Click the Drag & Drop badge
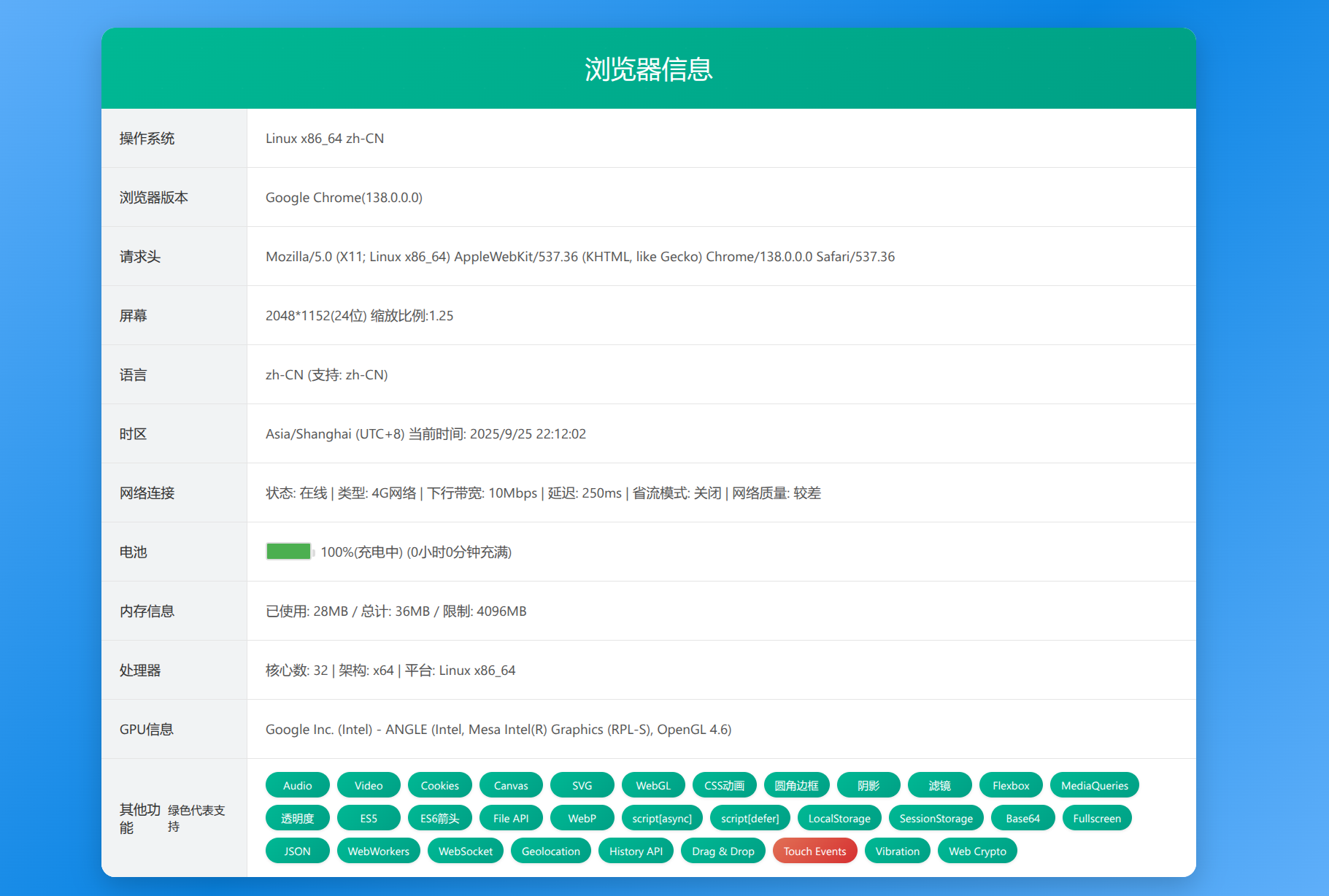This screenshot has width=1329, height=896. pyautogui.click(x=723, y=851)
